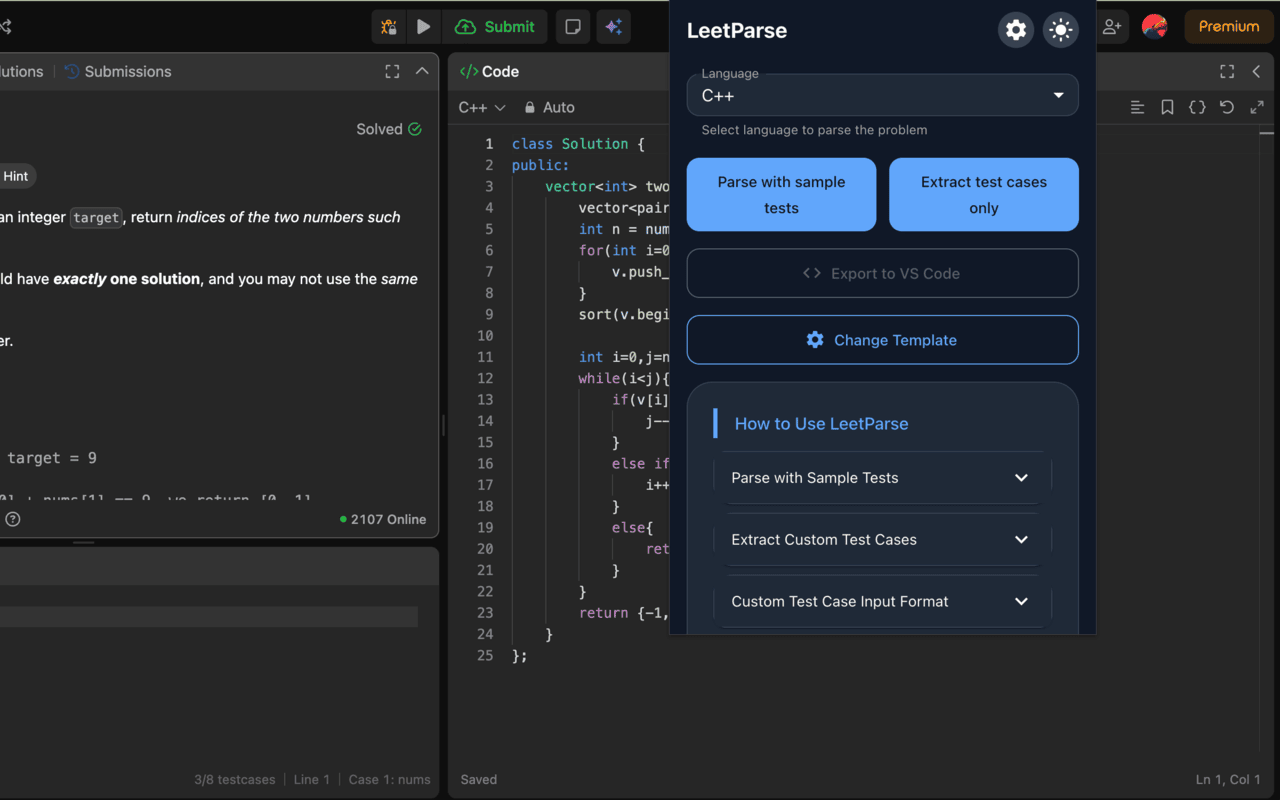This screenshot has width=1280, height=800.
Task: Open LeetParse settings gear
Action: click(x=1015, y=30)
